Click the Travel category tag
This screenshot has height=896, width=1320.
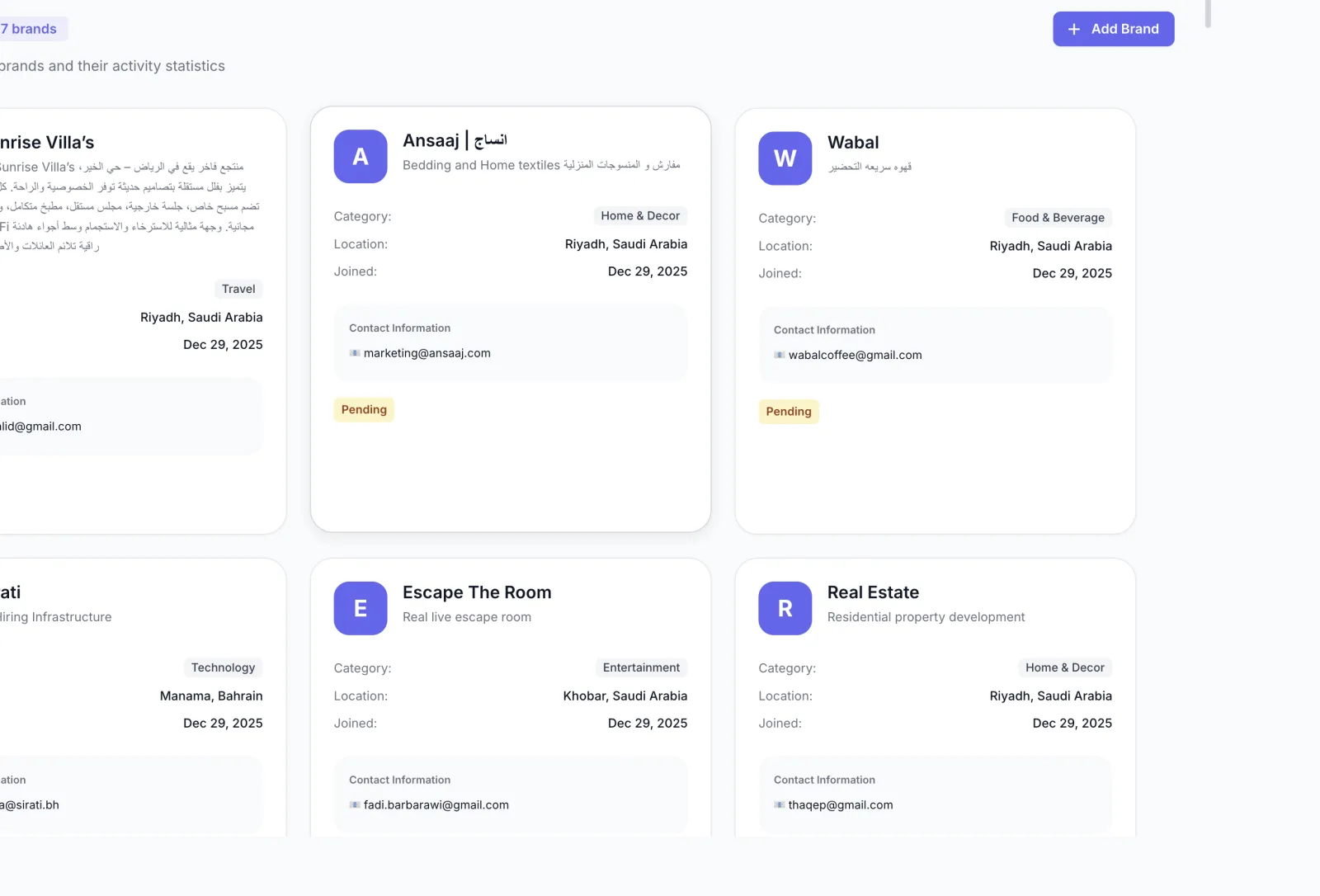coord(238,289)
